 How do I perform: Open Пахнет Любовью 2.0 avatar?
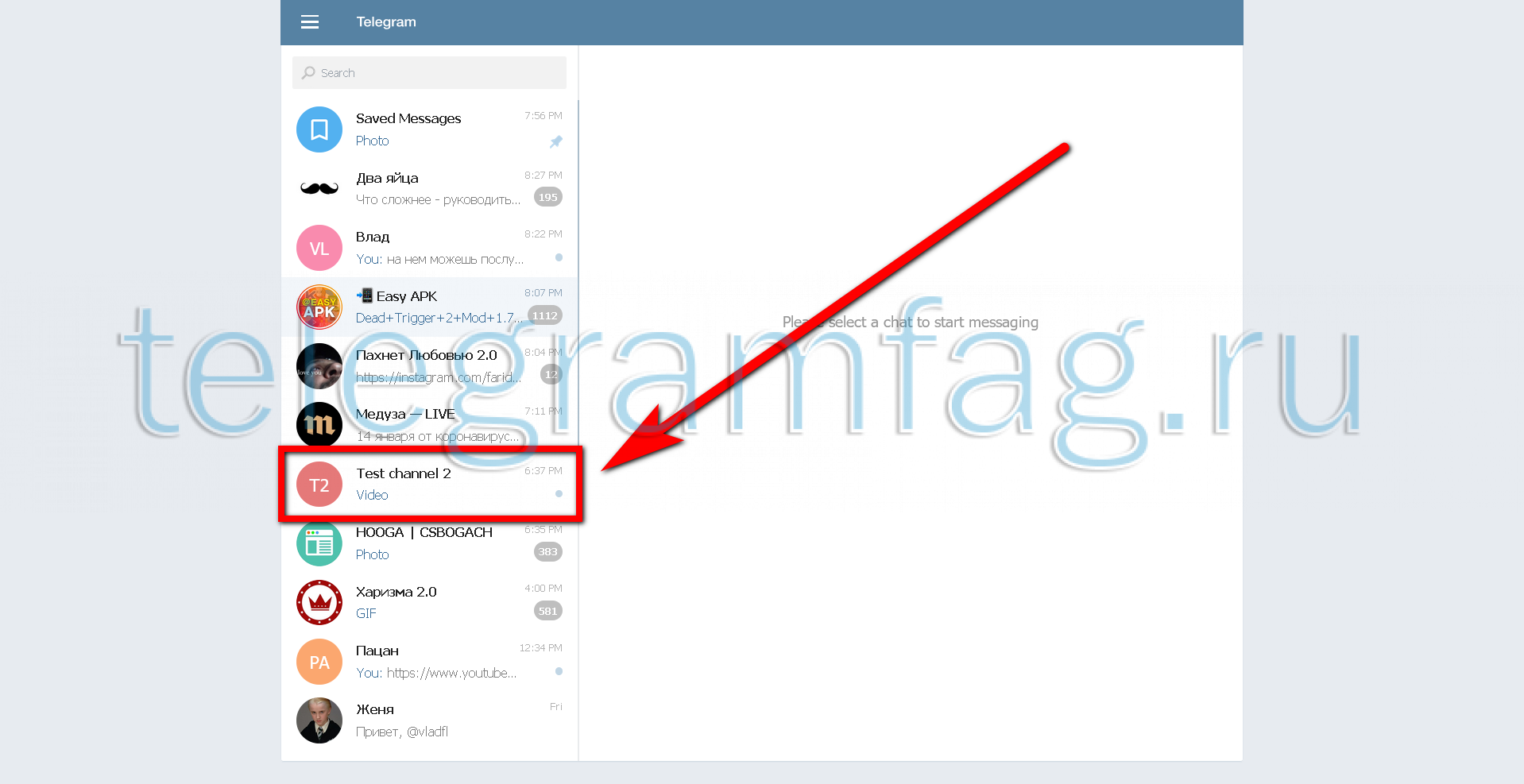tap(319, 366)
